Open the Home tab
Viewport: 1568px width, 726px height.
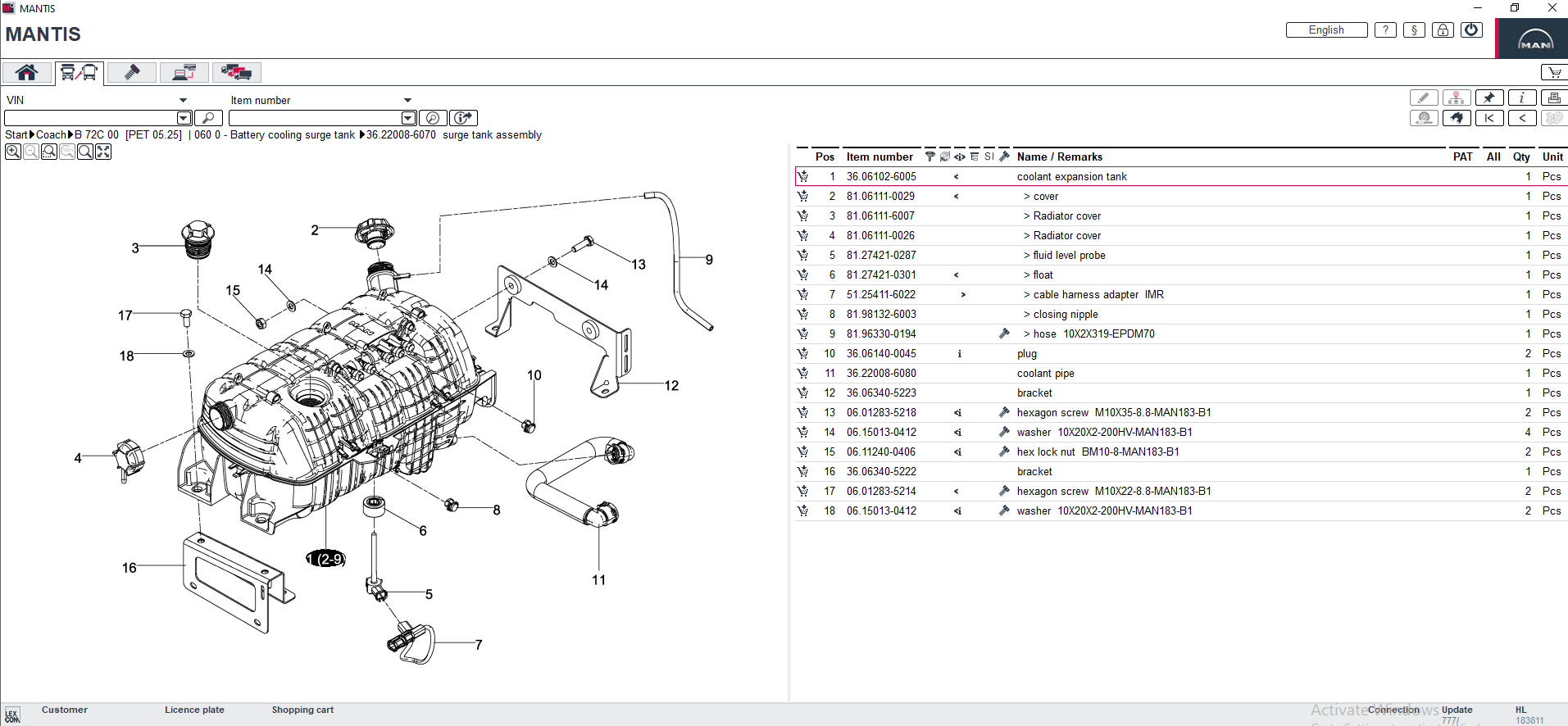(x=27, y=72)
